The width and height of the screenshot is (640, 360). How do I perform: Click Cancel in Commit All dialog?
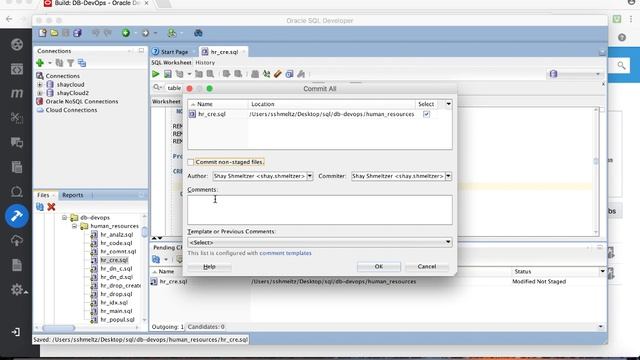[427, 267]
